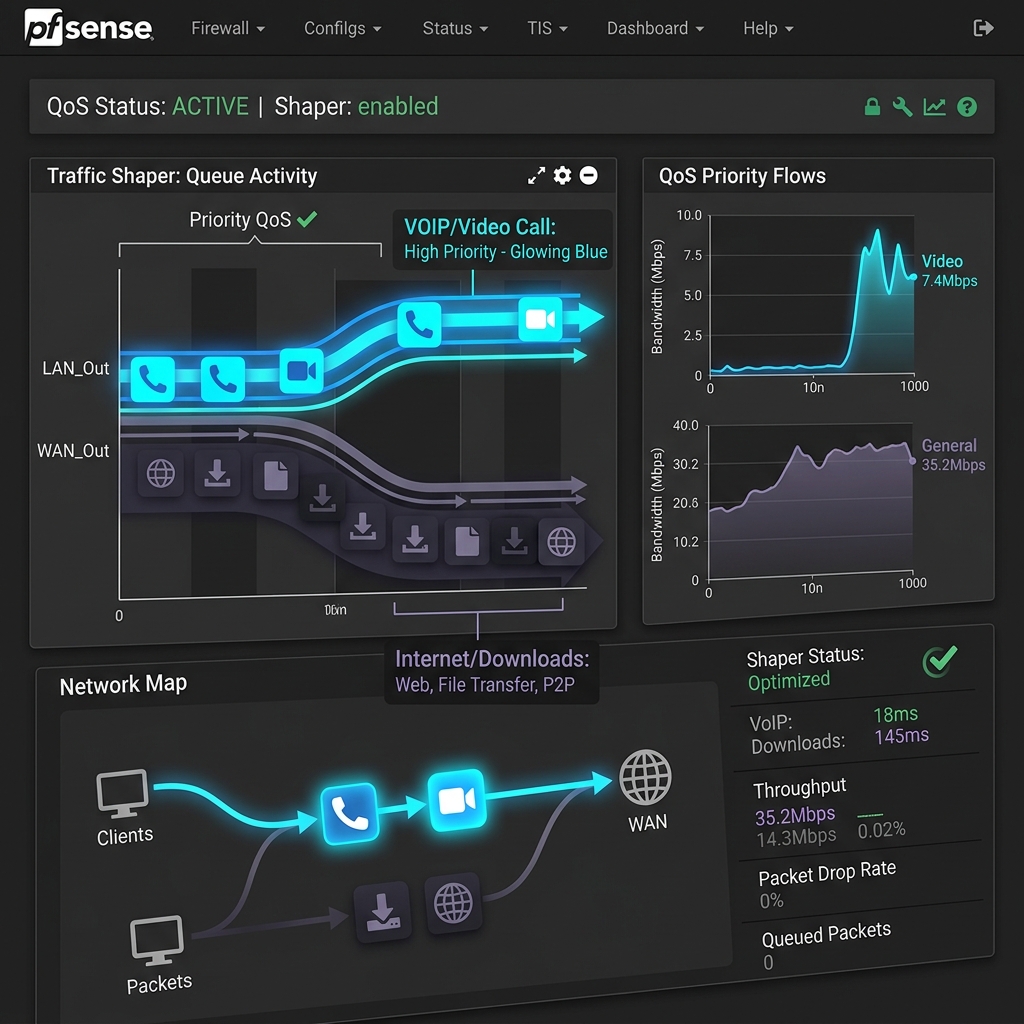Click the WAN_Out queue label
This screenshot has width=1024, height=1024.
[73, 451]
